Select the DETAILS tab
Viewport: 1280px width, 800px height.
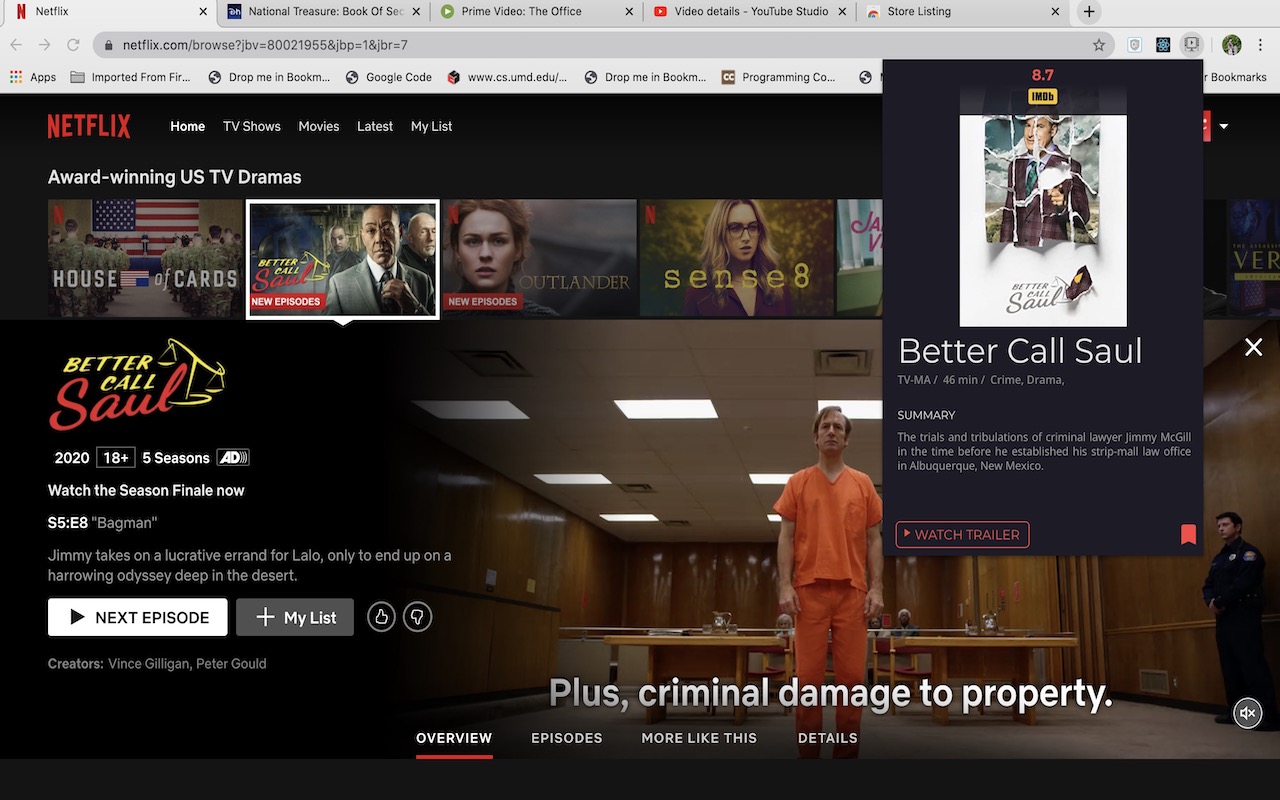[828, 738]
